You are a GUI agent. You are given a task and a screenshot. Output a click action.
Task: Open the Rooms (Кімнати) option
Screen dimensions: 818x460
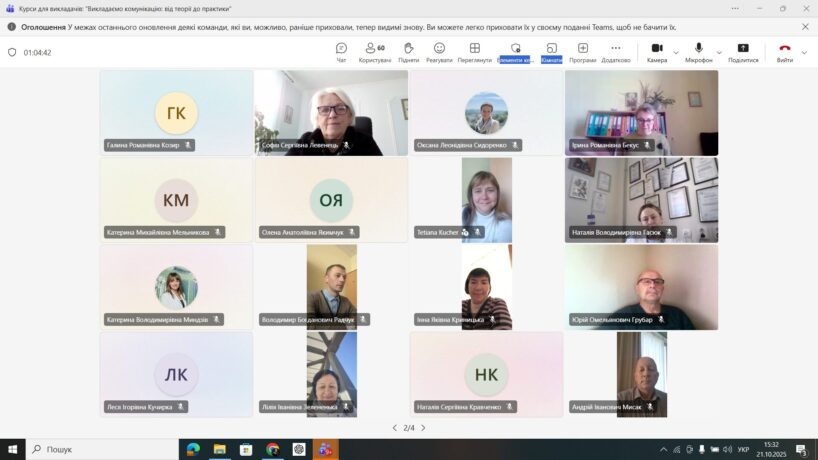(551, 51)
